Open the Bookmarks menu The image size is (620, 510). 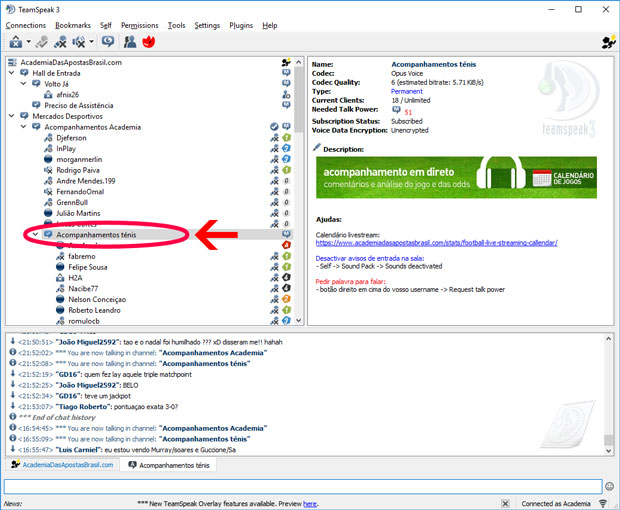point(72,25)
